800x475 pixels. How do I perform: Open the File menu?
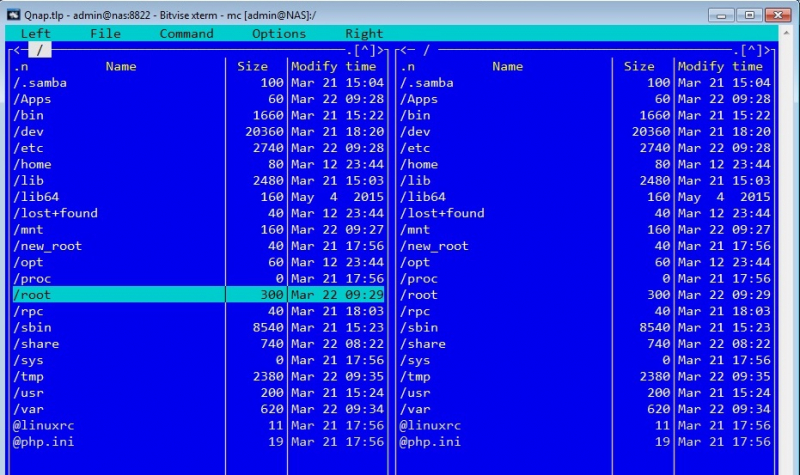pos(105,33)
